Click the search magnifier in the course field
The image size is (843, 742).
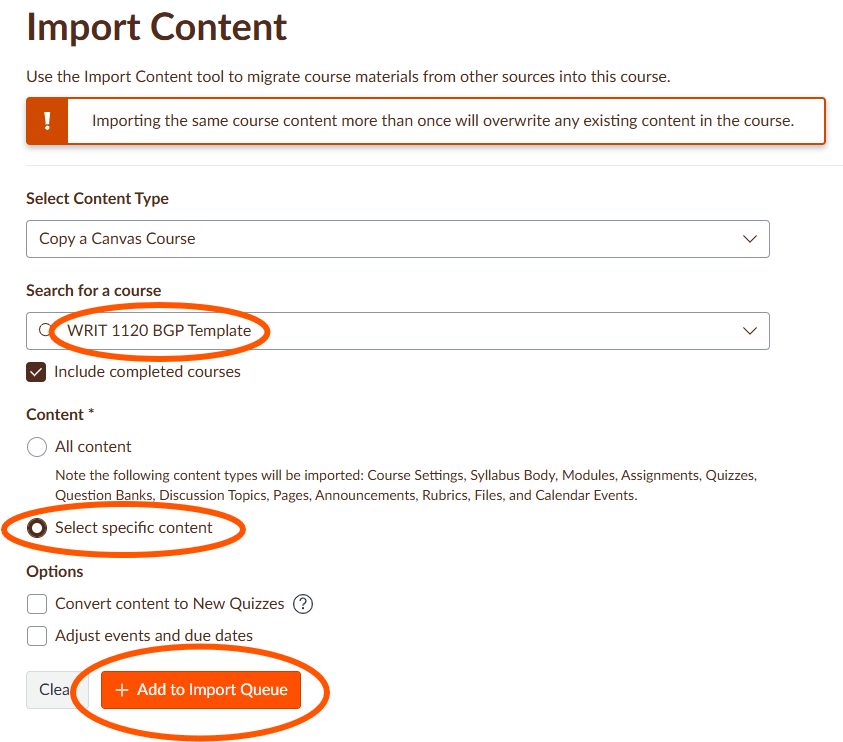pos(43,331)
